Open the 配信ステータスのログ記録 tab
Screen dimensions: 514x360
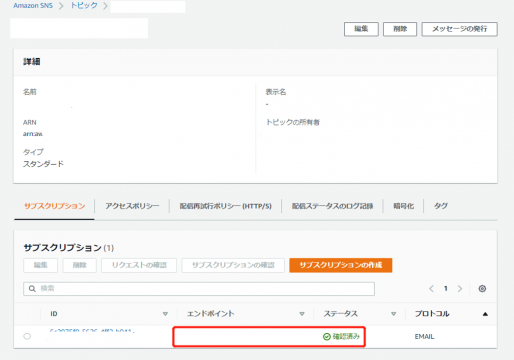tap(332, 206)
